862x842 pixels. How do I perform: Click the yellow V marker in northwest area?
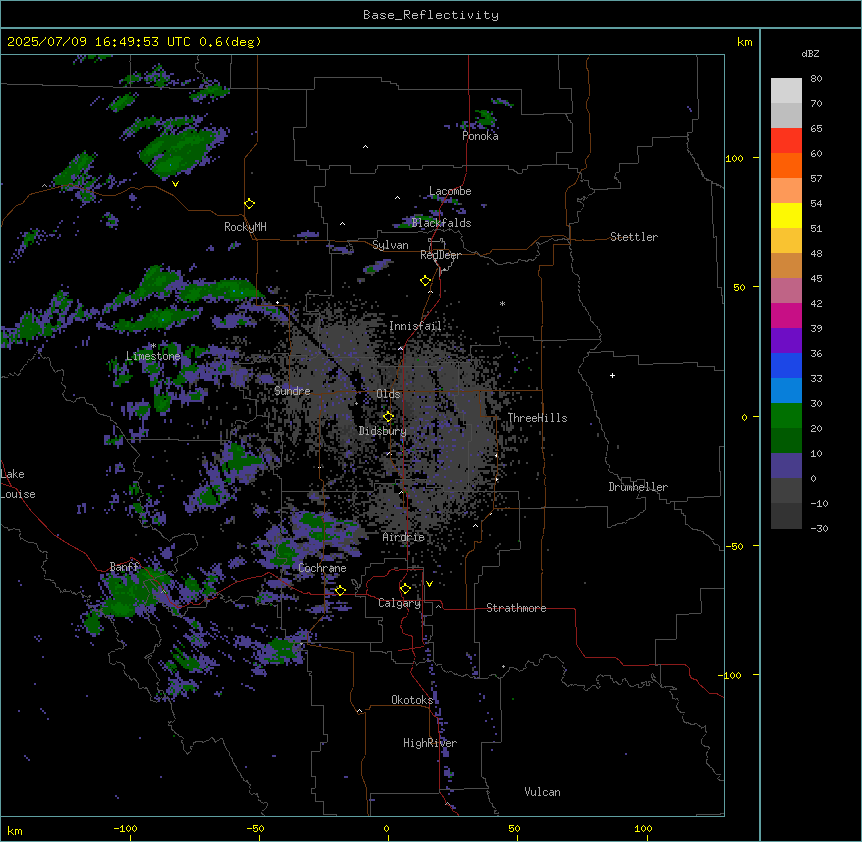(x=175, y=184)
